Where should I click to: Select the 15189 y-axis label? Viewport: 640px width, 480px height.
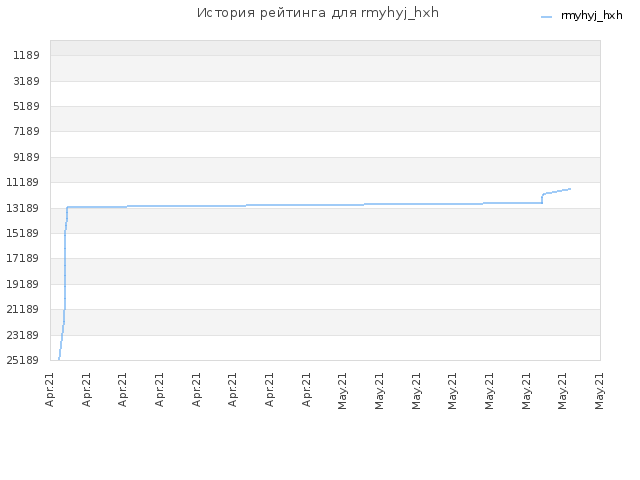click(22, 233)
